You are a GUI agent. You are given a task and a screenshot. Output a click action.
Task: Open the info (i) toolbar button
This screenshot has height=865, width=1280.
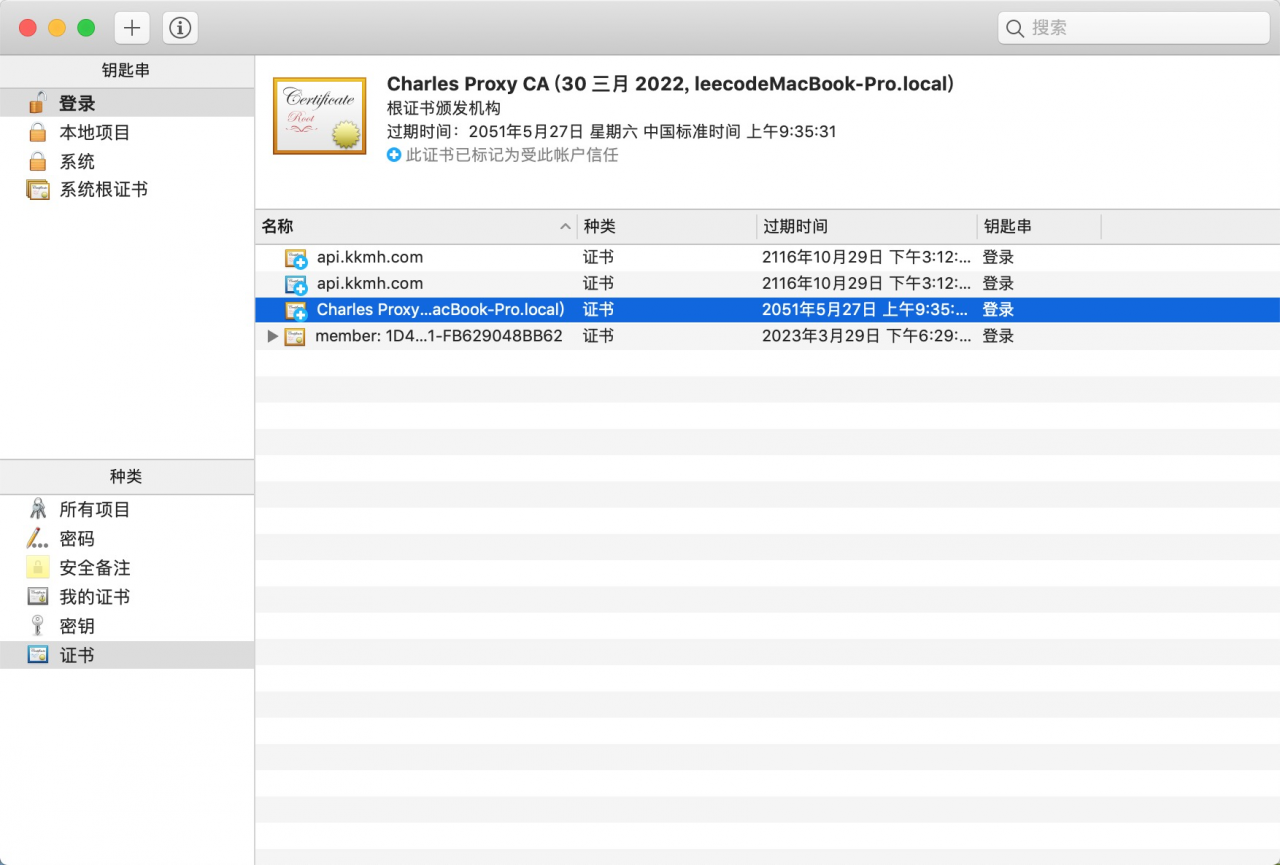(180, 28)
